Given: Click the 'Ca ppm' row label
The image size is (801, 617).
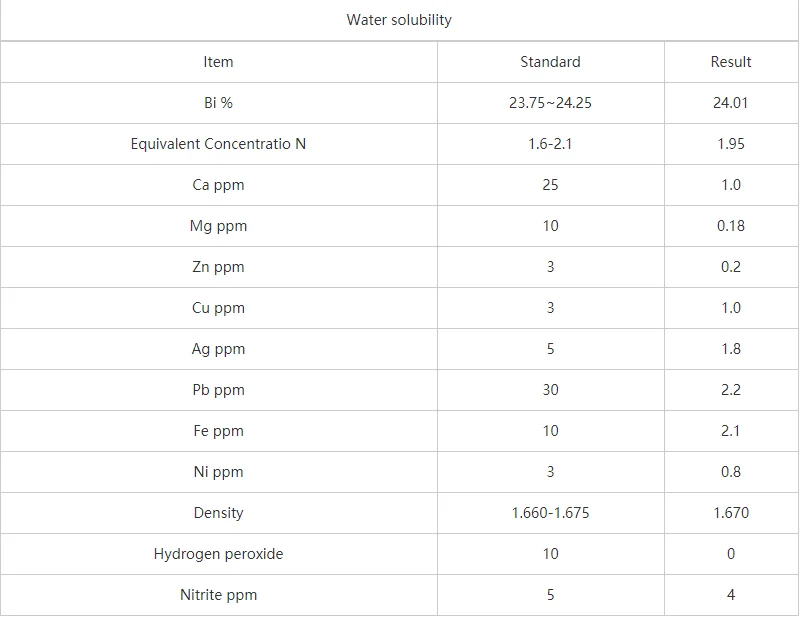Looking at the screenshot, I should [x=218, y=185].
